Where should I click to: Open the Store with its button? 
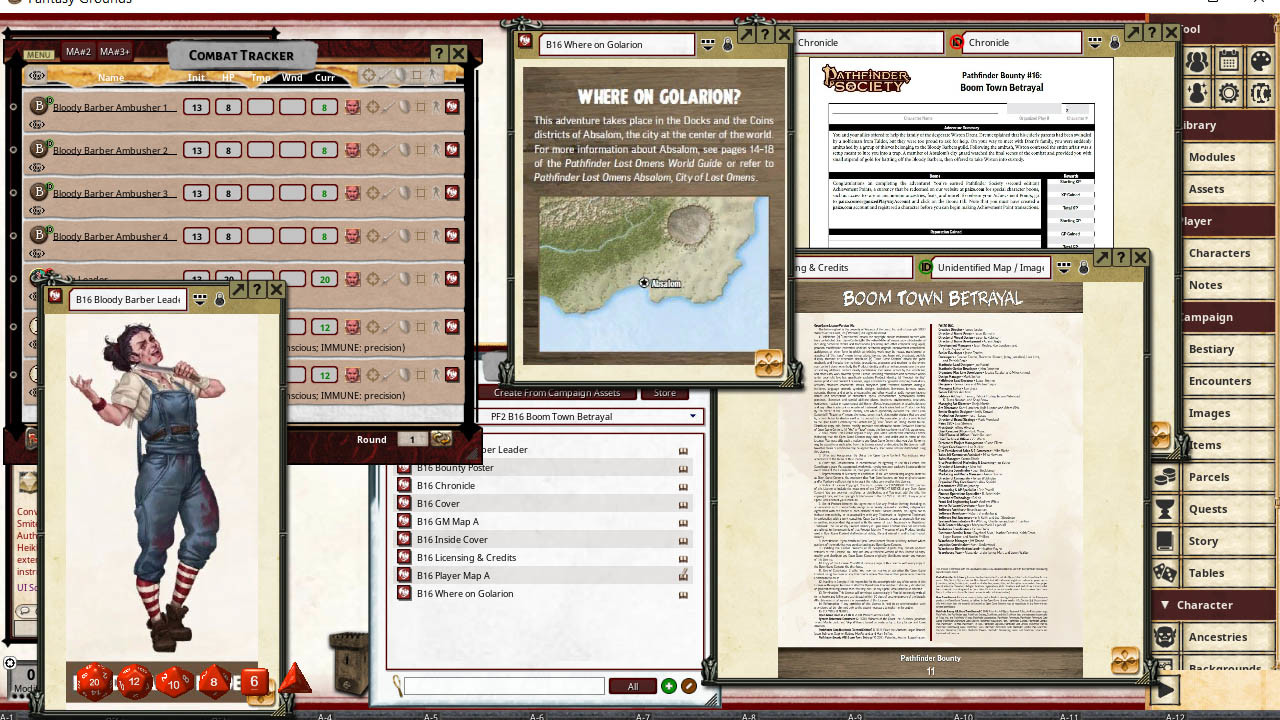[665, 392]
